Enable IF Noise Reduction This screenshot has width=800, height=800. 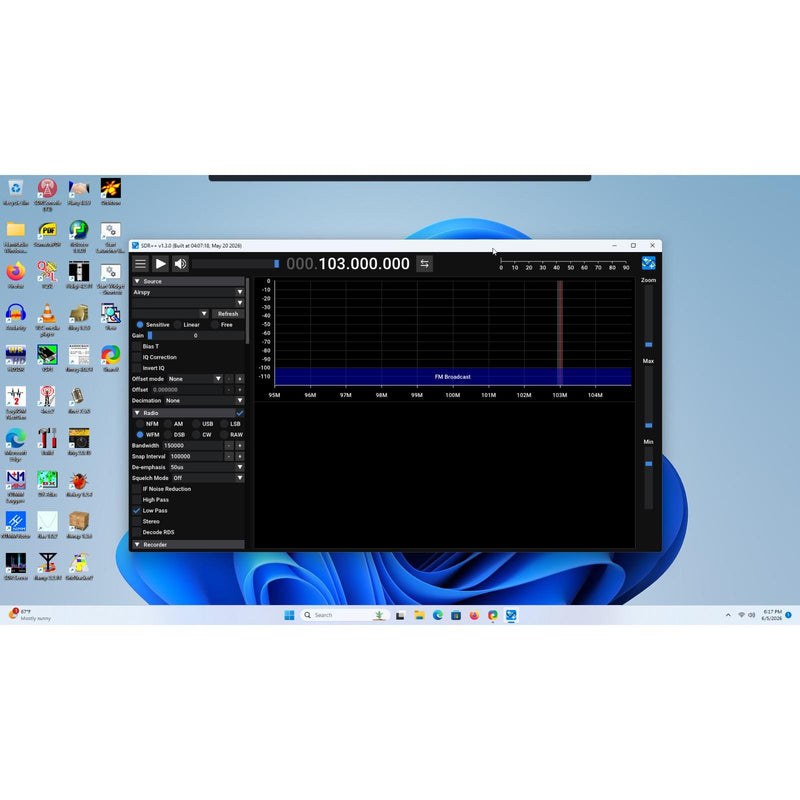tap(137, 489)
